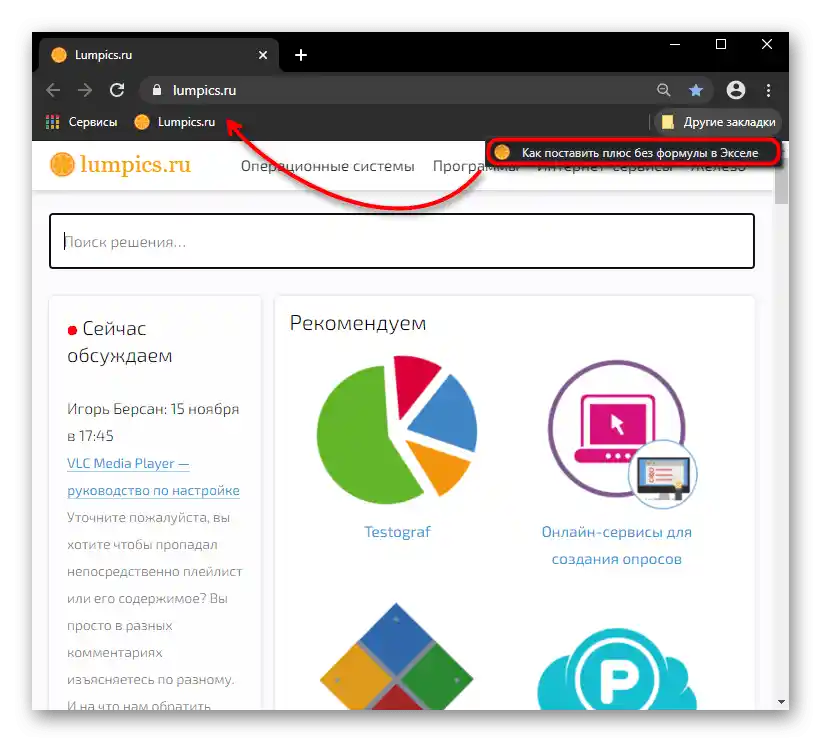Focus the Поиск решения search field
This screenshot has width=821, height=742.
[402, 241]
